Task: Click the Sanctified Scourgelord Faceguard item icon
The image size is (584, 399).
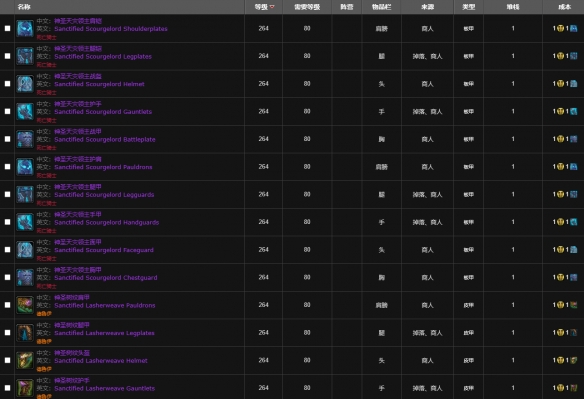Action: (25, 250)
